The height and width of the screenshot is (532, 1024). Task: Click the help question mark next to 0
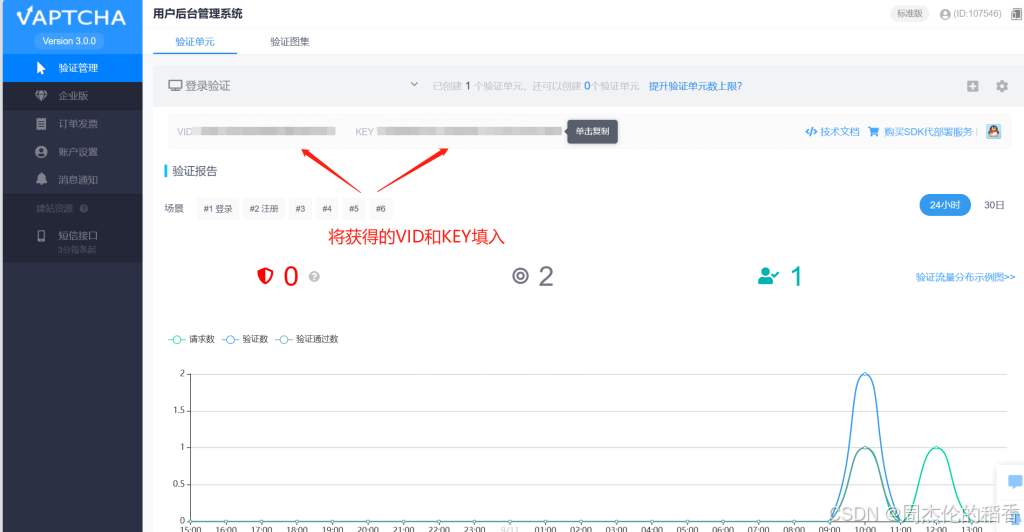pos(314,277)
